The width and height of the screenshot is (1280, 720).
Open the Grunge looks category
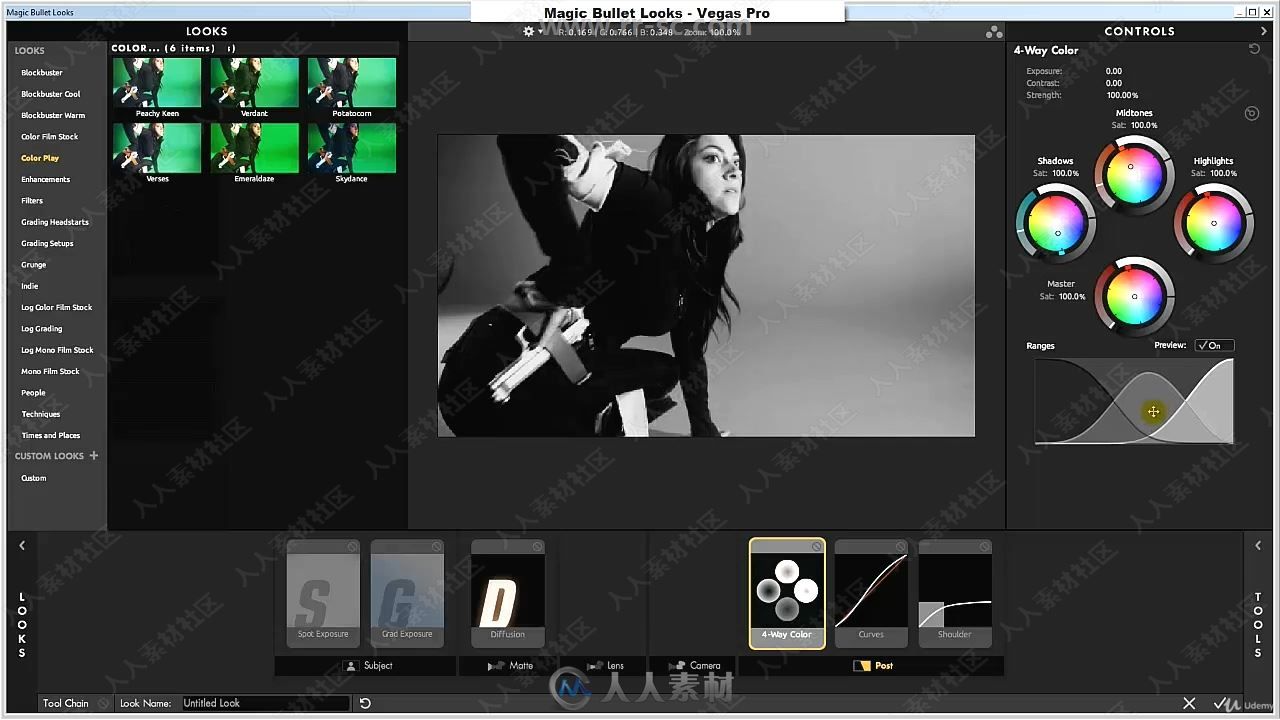coord(34,265)
